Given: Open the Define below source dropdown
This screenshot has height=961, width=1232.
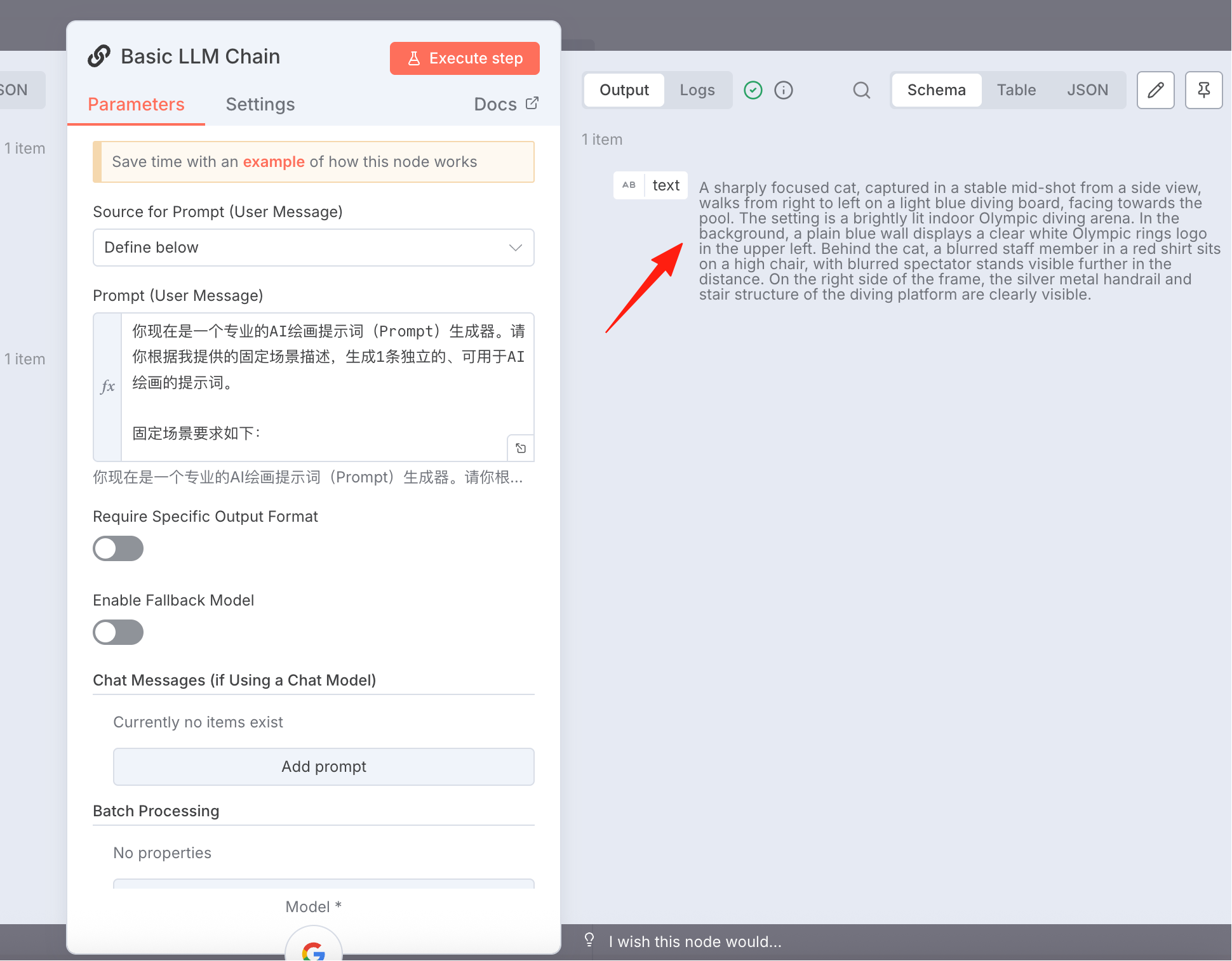Looking at the screenshot, I should pos(314,248).
